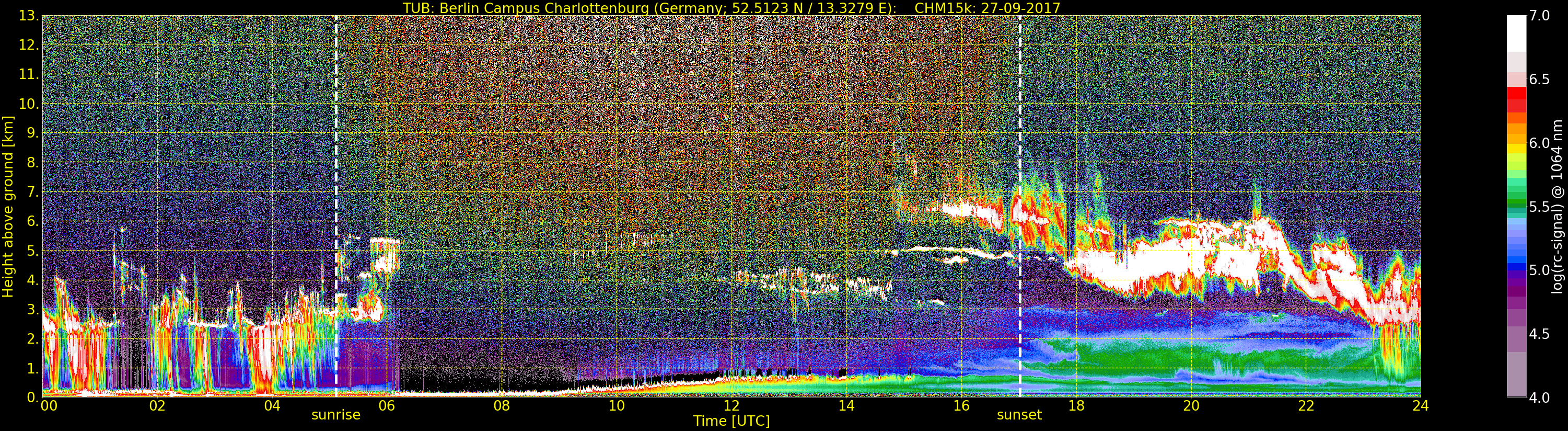Screen dimensions: 1568x431
Task: Select the '0.' height axis tick label
Action: tap(33, 397)
